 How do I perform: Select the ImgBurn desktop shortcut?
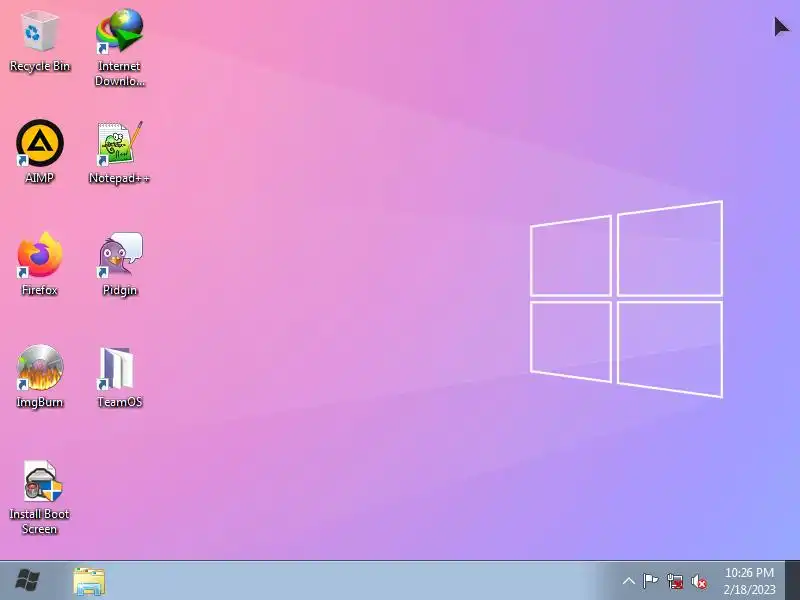pyautogui.click(x=40, y=376)
